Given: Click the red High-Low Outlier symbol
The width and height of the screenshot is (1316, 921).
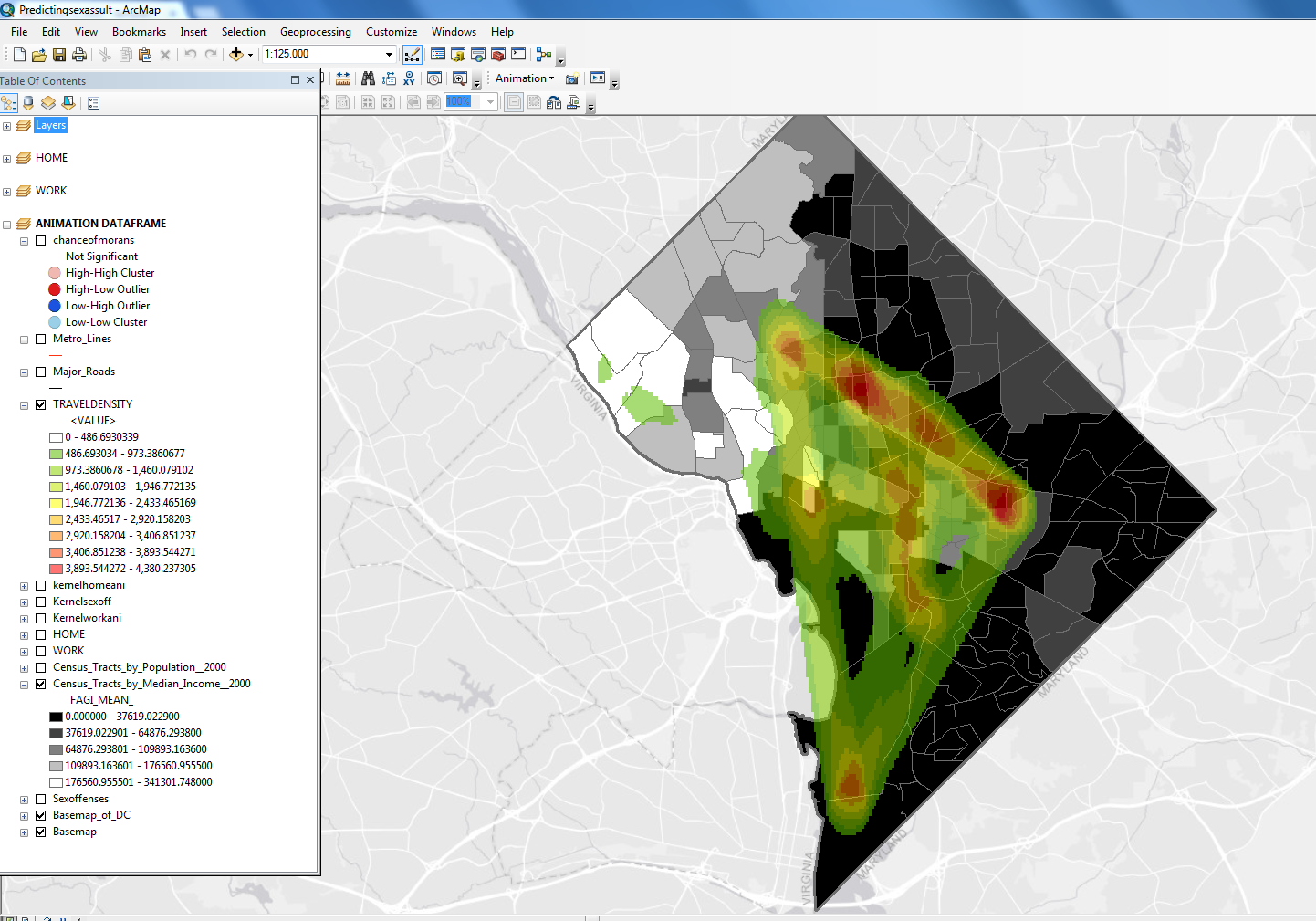Looking at the screenshot, I should tap(55, 289).
